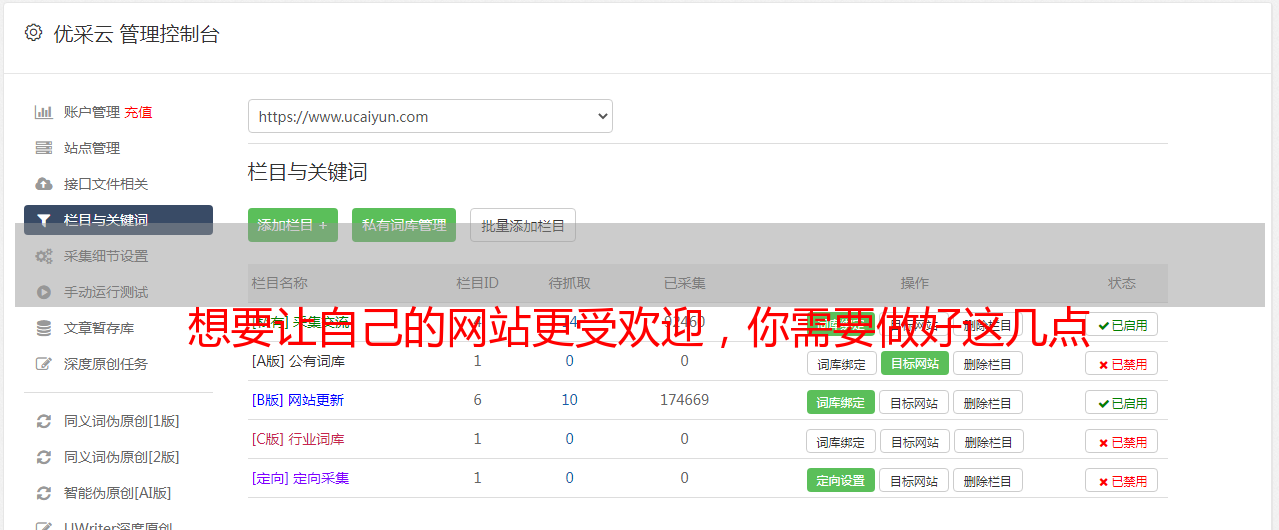Click the 操作 column header
Screen dimensions: 1279x530
click(x=914, y=283)
